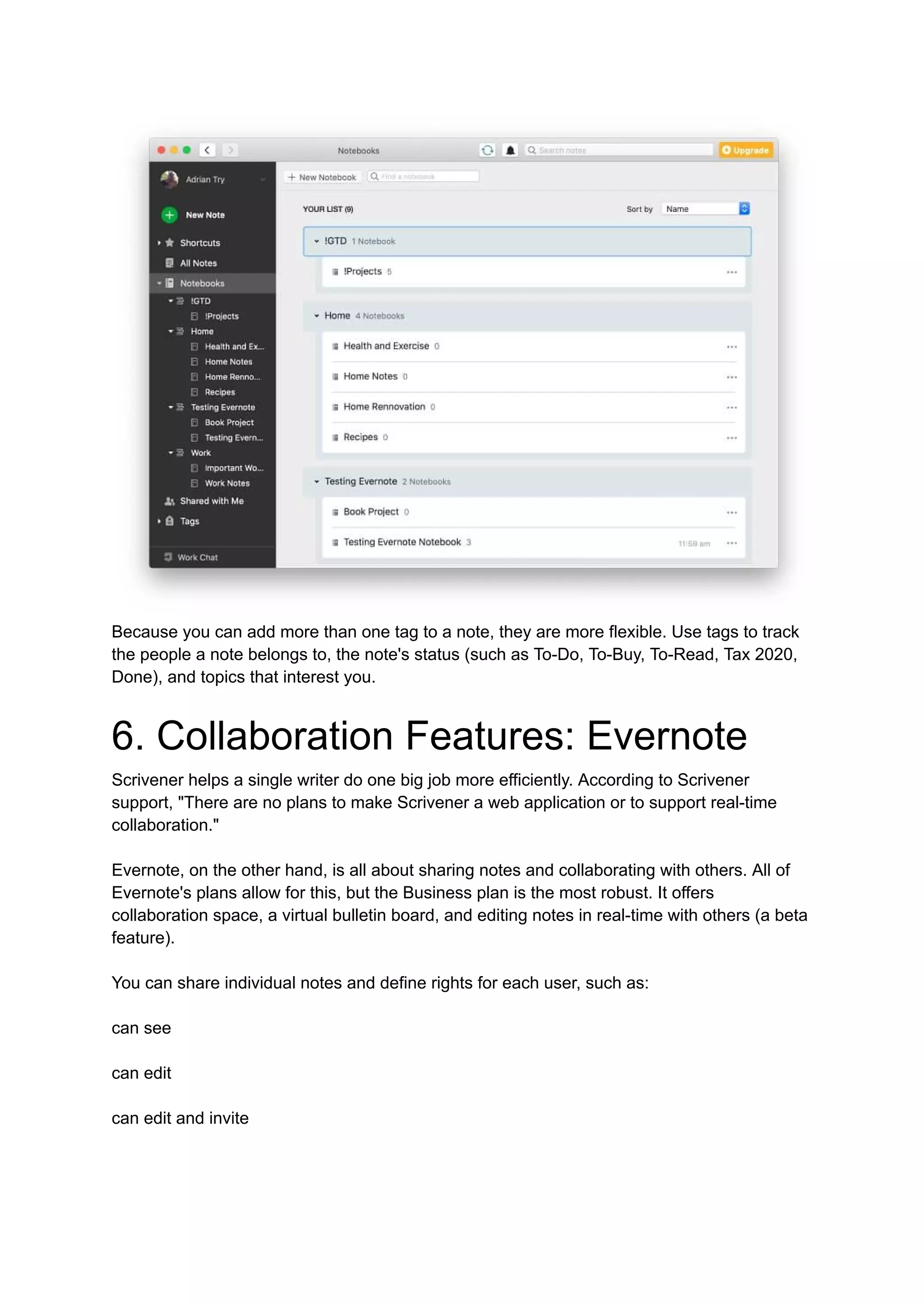924x1305 pixels.
Task: Click the sync icon in Evernote toolbar
Action: point(488,150)
